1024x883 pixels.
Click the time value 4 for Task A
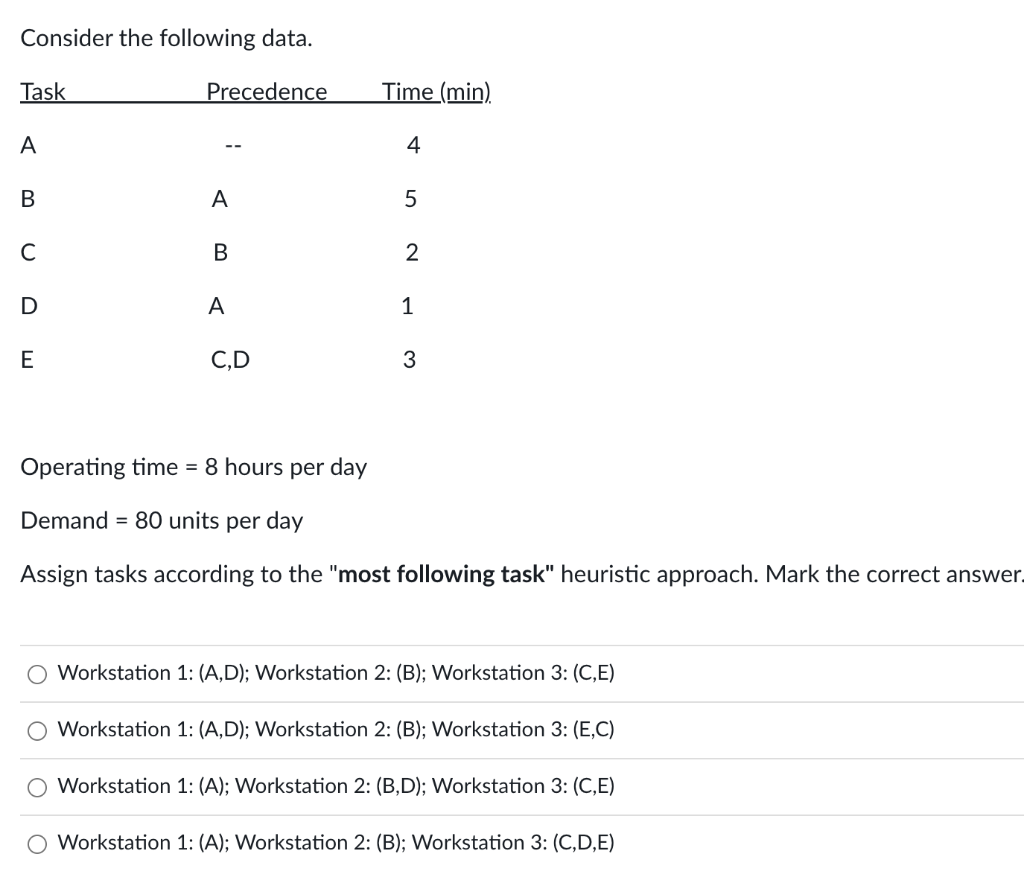pos(412,145)
